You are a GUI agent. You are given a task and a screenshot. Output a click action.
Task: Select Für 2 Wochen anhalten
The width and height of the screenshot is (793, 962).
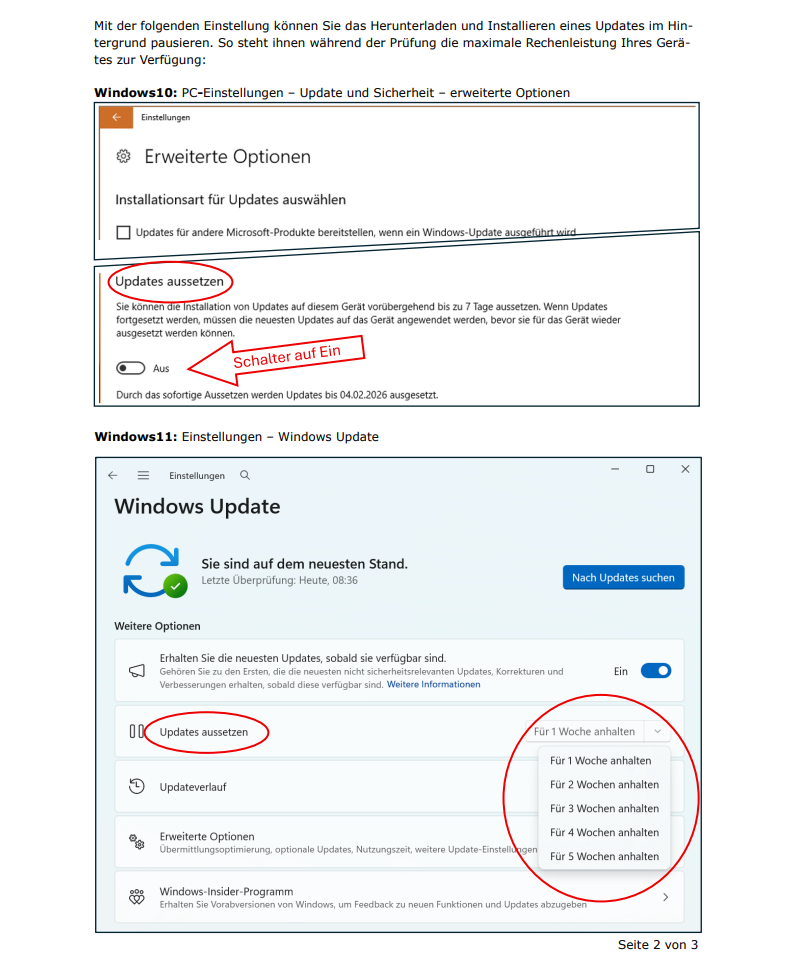tap(604, 784)
